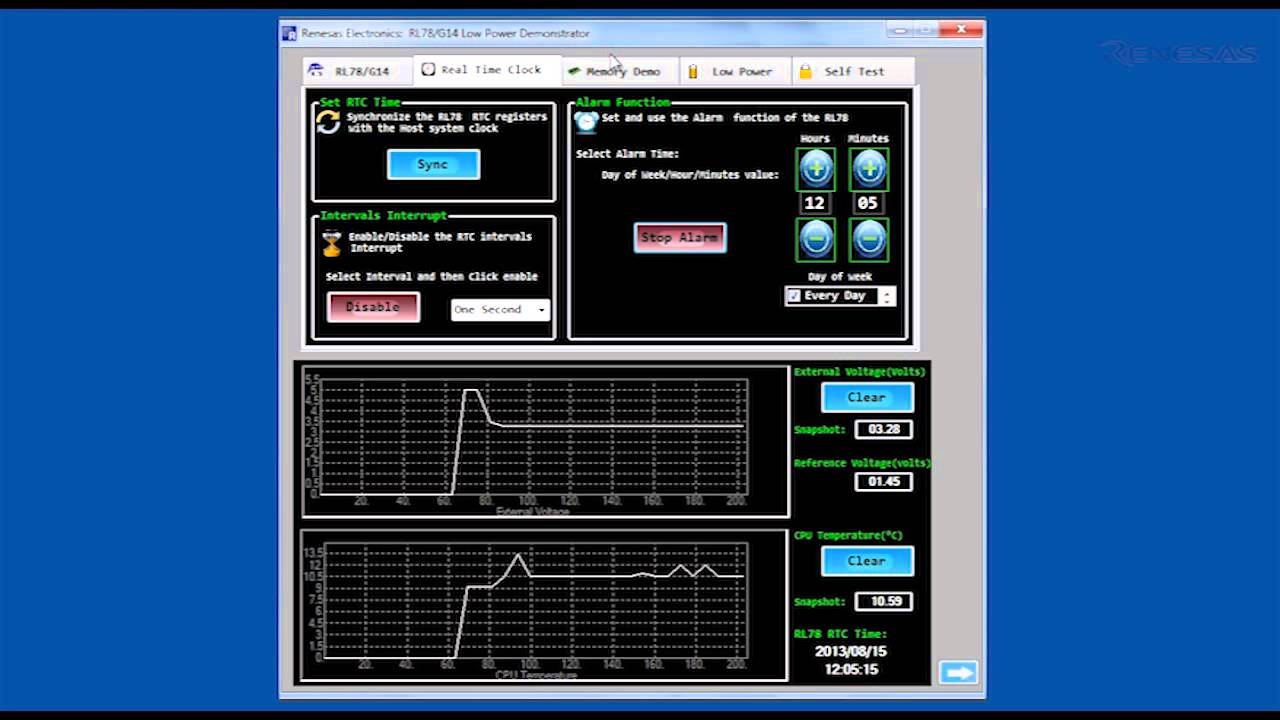
Task: Clear the CPU Temperature graph
Action: [x=867, y=561]
